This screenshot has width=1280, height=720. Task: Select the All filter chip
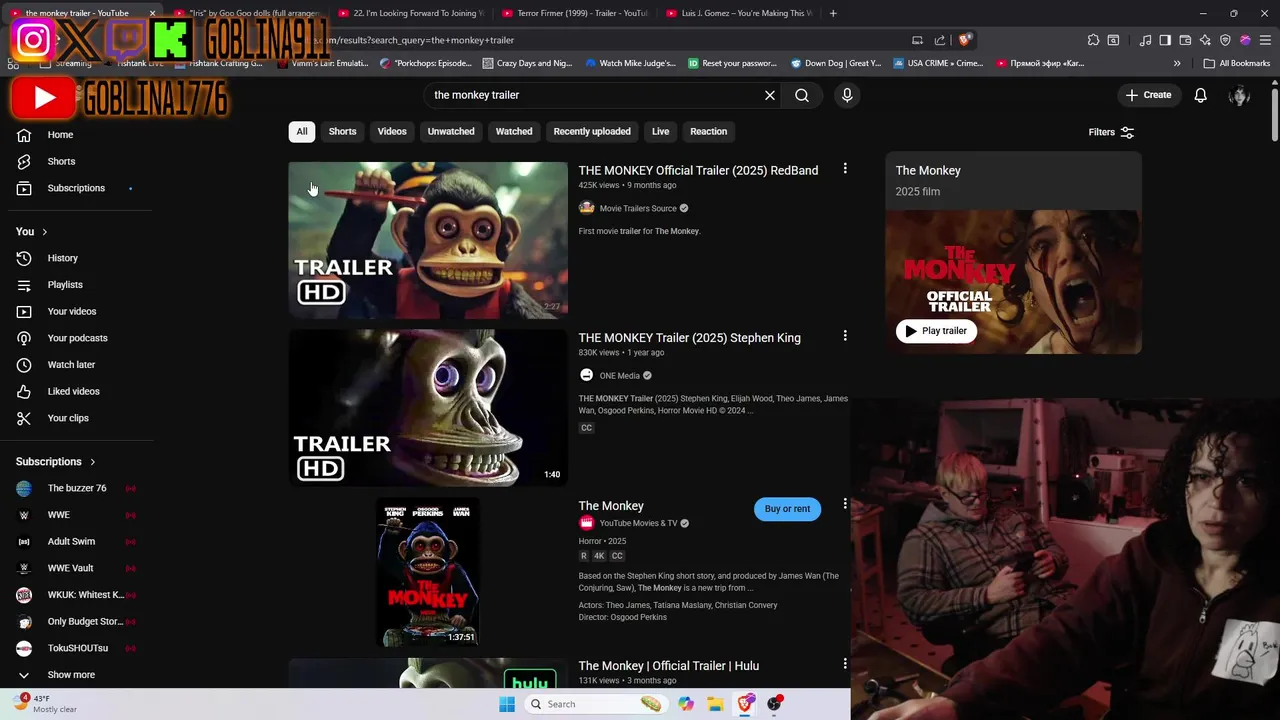(x=301, y=131)
